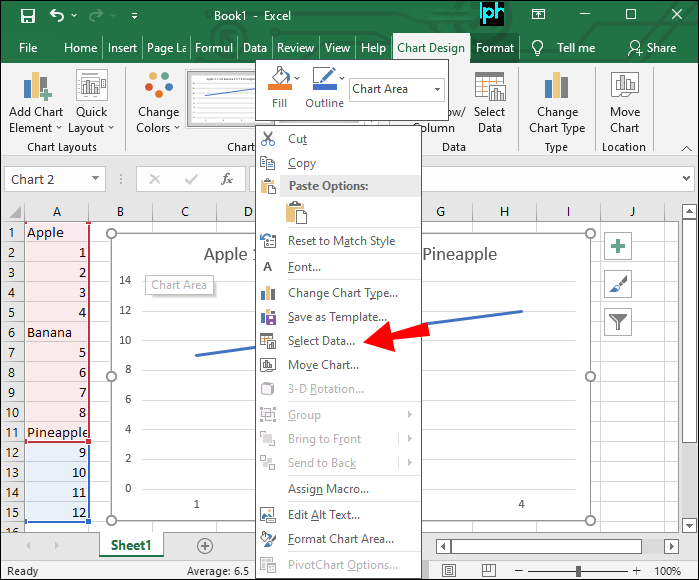This screenshot has width=699, height=580.
Task: Click the Select Data ribbon icon
Action: pos(489,103)
